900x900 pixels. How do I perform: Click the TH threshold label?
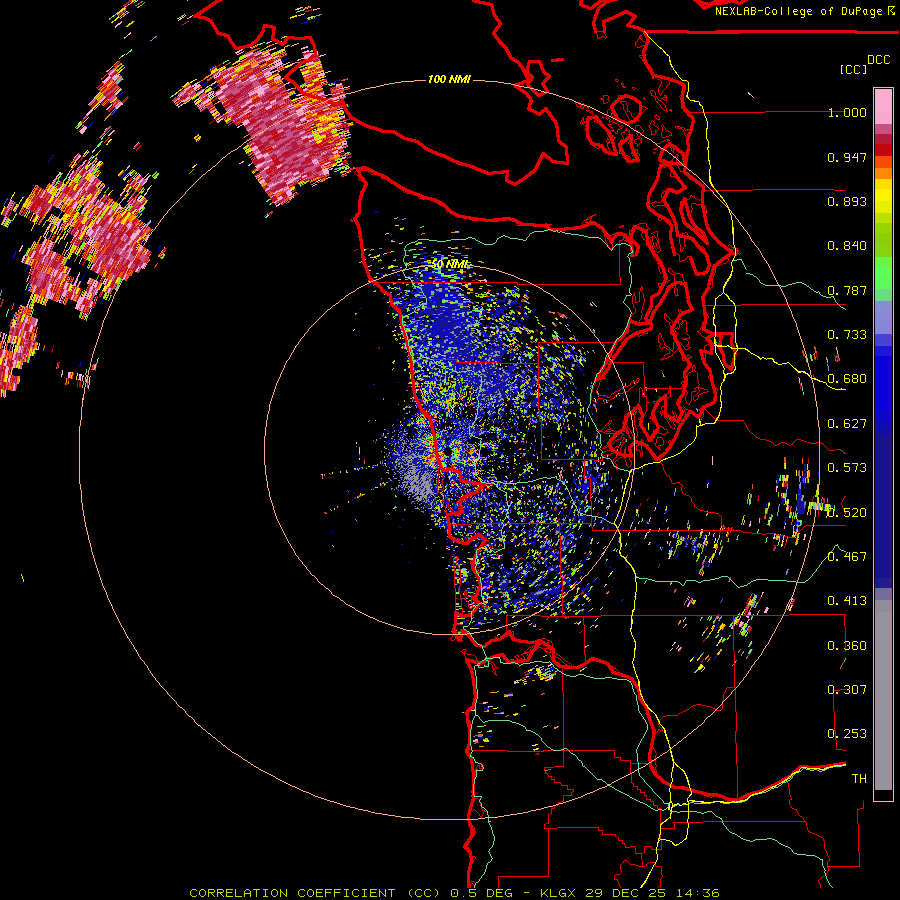pos(859,779)
